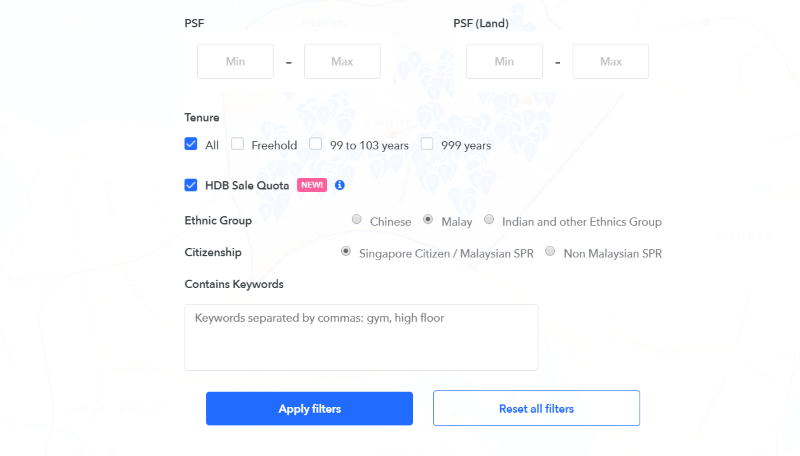
Task: Toggle the HDB Sale Quota checkbox
Action: 191,185
